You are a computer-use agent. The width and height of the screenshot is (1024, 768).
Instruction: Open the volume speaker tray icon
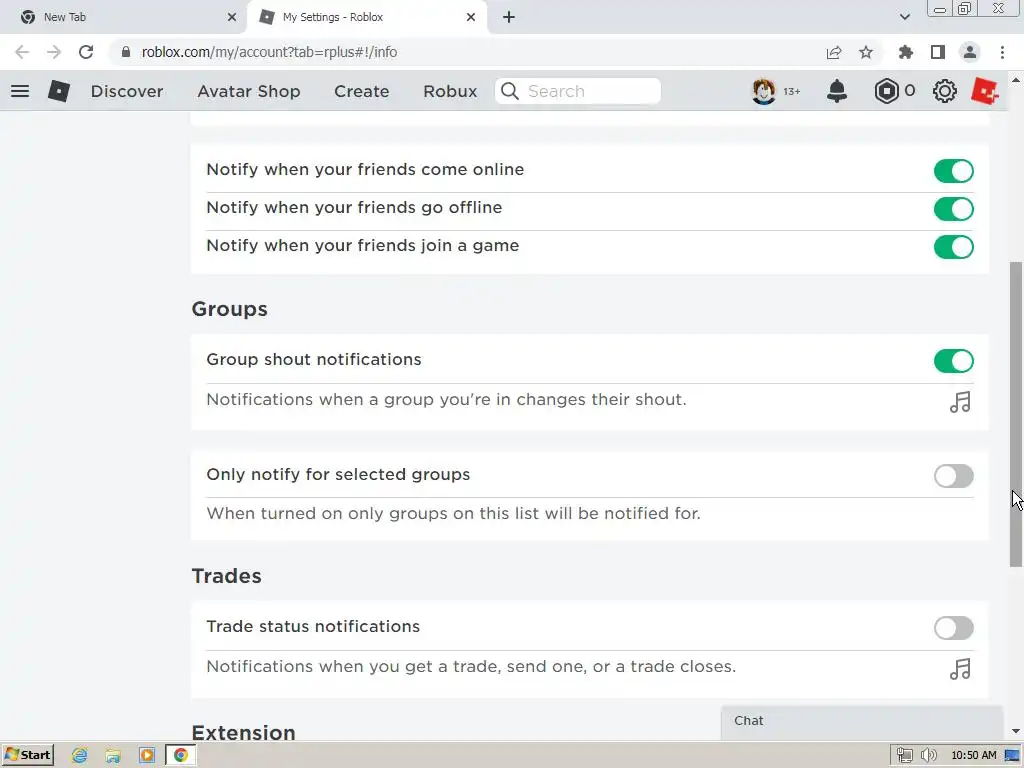(x=928, y=756)
